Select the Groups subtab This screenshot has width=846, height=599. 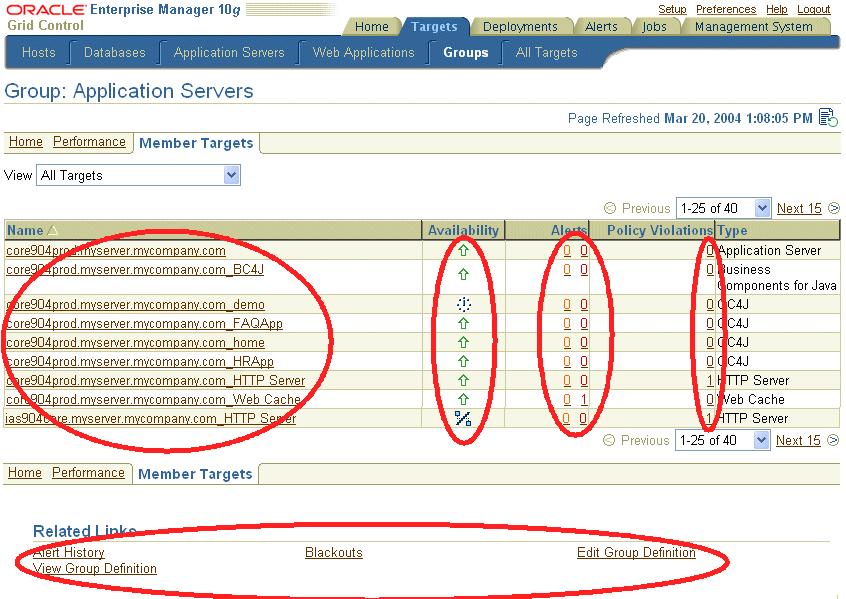click(466, 52)
